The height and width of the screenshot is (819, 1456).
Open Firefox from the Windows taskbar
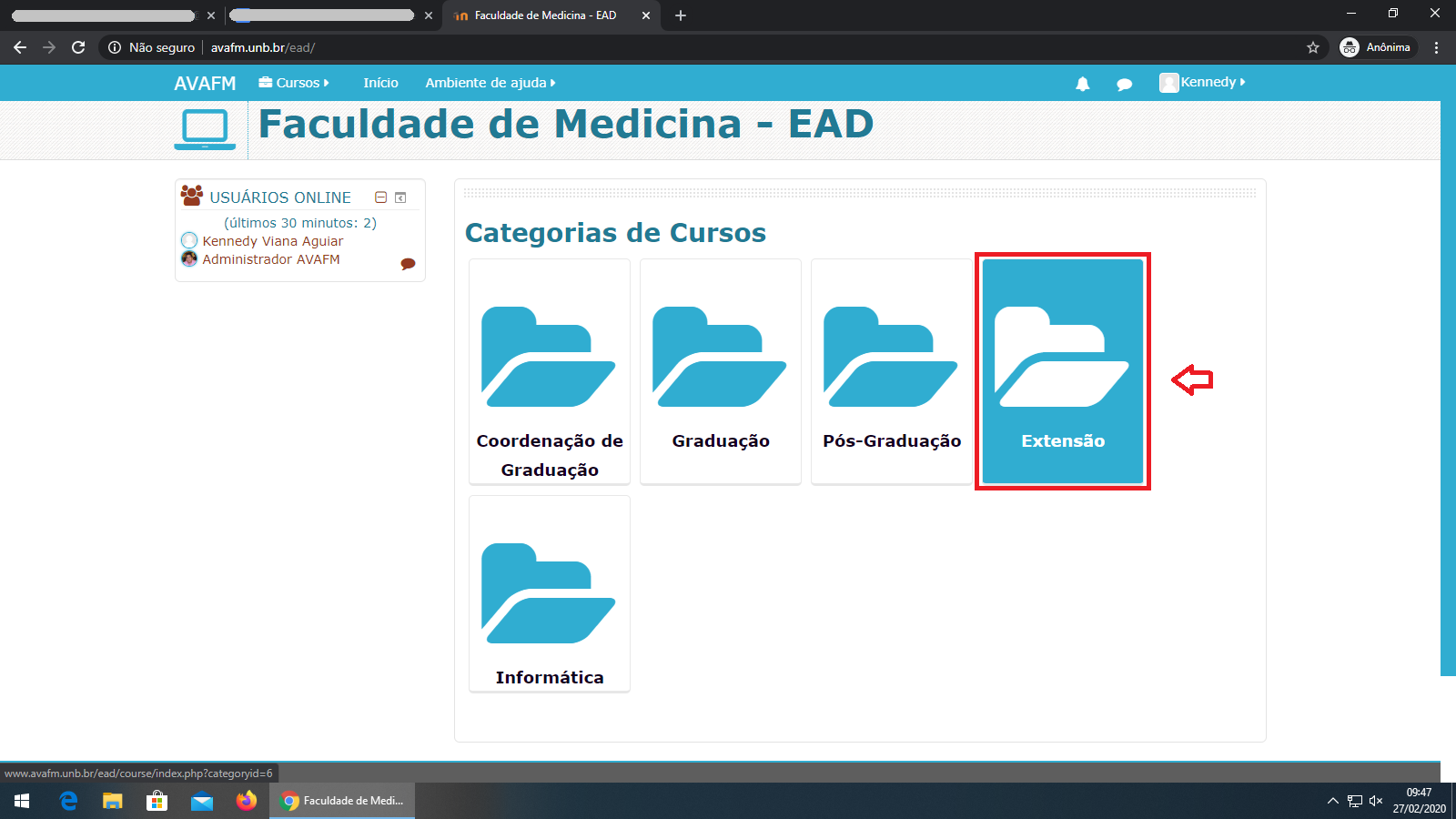tap(246, 801)
